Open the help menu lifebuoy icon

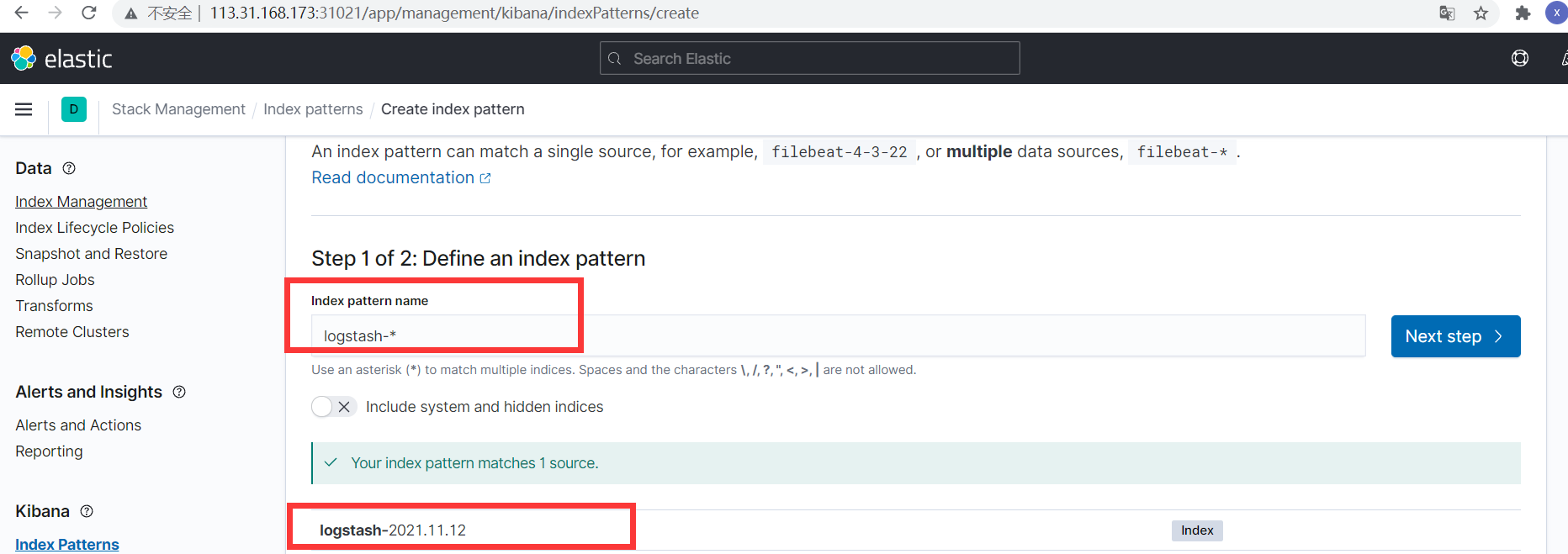coord(1520,58)
